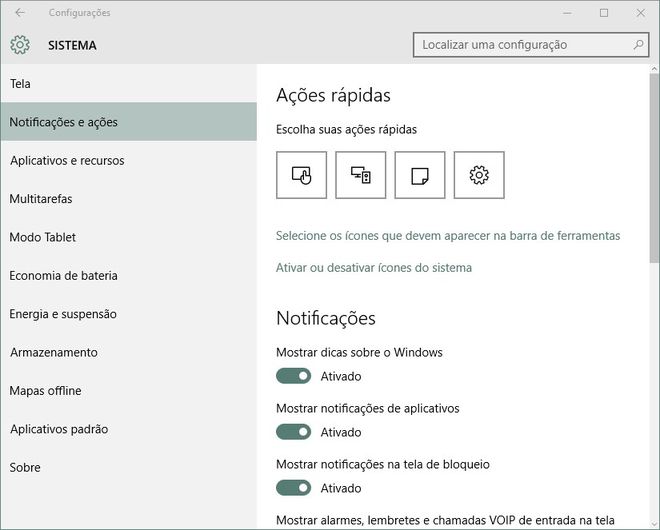The image size is (660, 530).
Task: Open Modo Tablet settings
Action: point(128,237)
